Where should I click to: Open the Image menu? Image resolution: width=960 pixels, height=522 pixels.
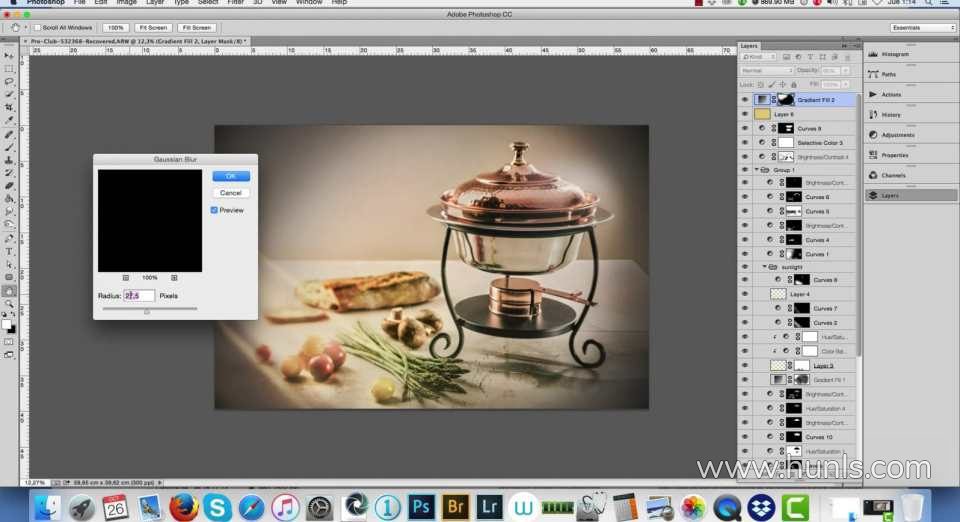(x=126, y=3)
